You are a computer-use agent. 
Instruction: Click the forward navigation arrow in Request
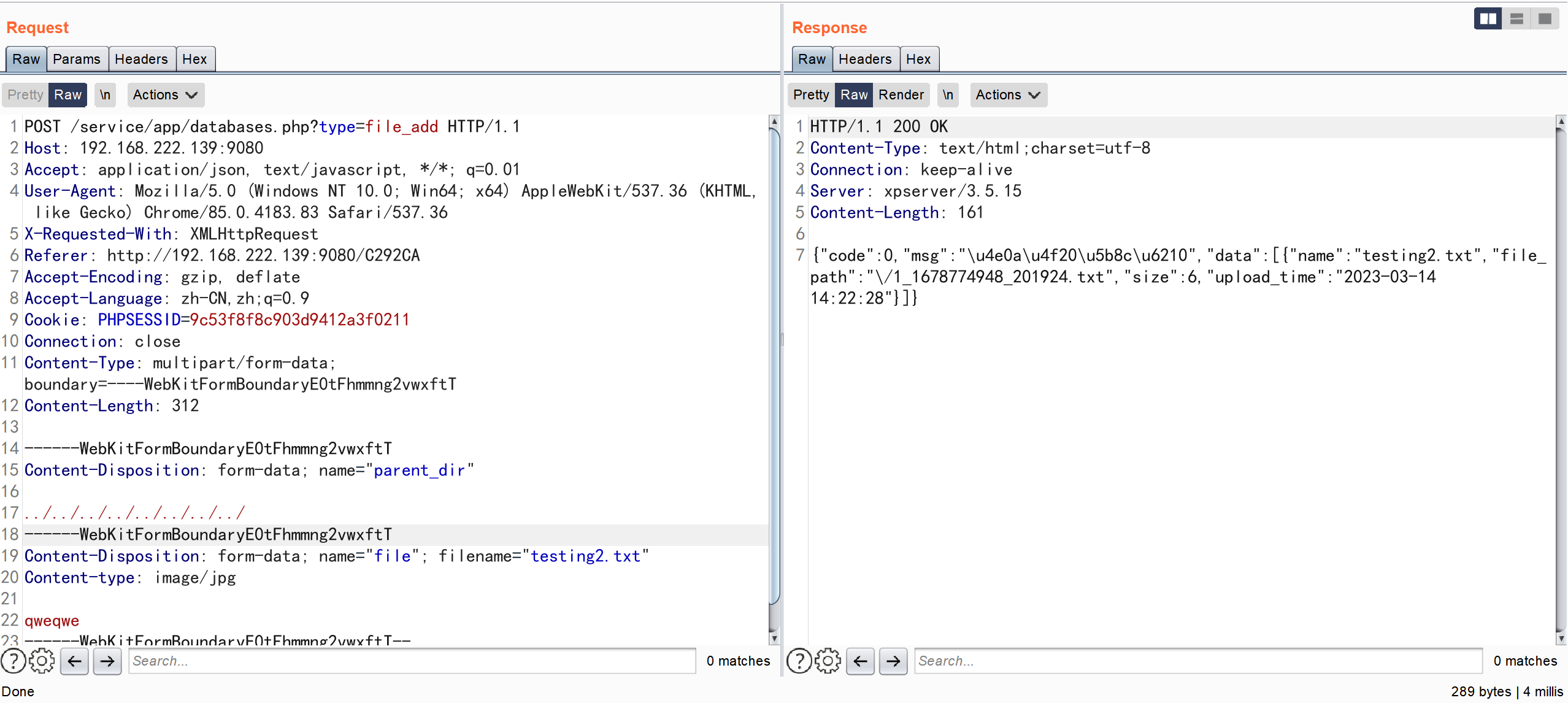107,661
